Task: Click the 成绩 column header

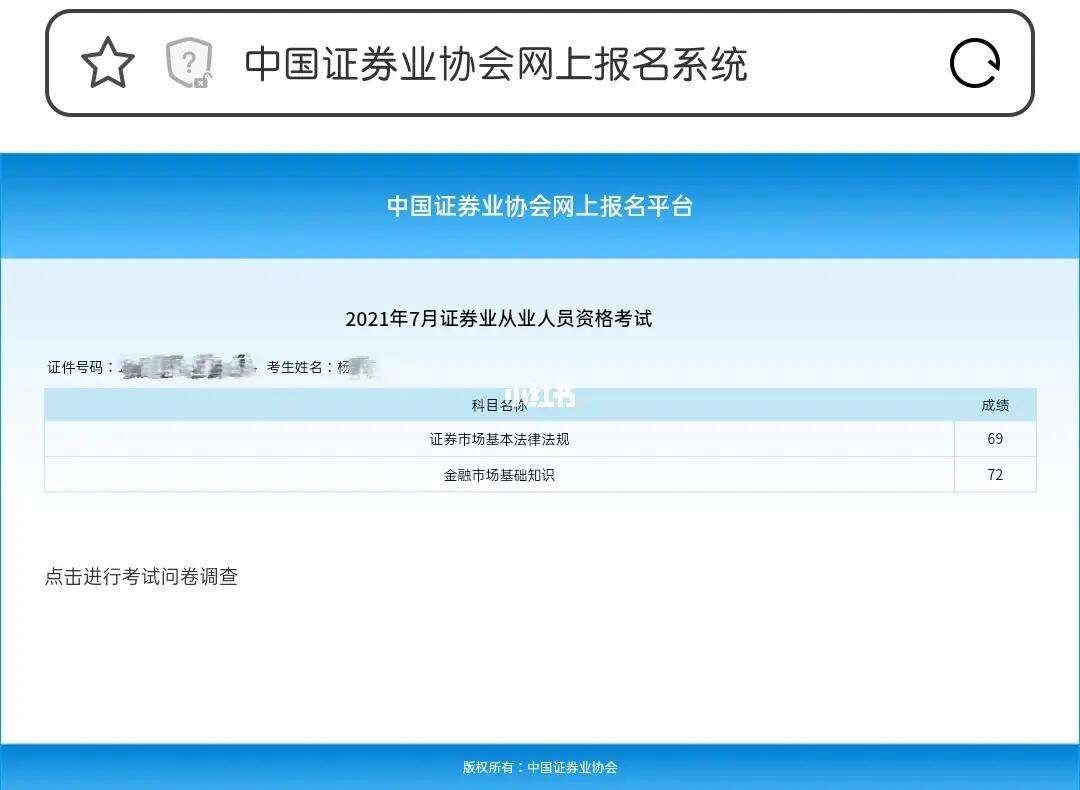Action: [995, 405]
